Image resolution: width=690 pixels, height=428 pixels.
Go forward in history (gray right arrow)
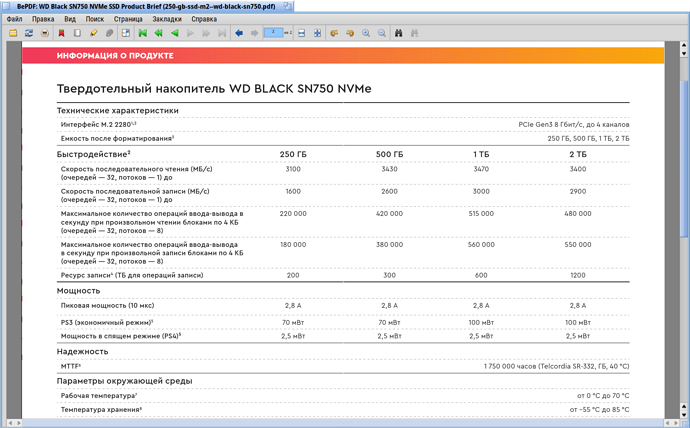pos(254,33)
